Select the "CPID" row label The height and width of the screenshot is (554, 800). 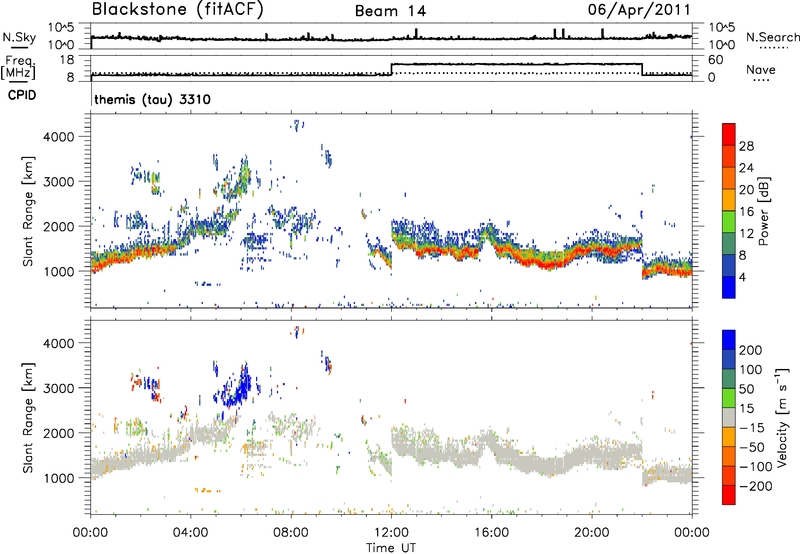(x=22, y=95)
